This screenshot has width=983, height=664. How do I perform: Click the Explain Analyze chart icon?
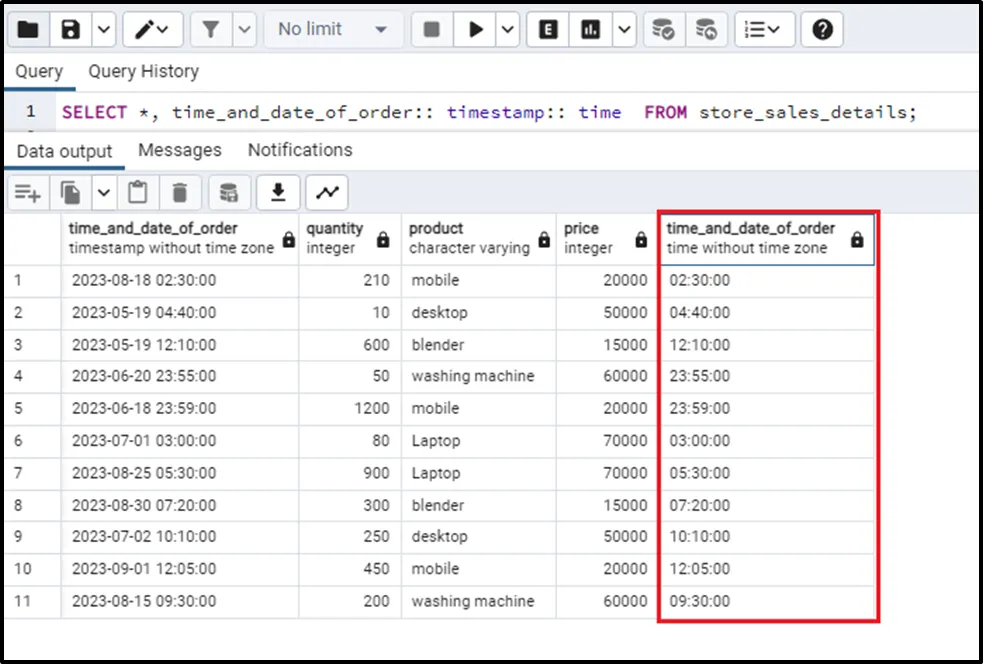[x=592, y=30]
